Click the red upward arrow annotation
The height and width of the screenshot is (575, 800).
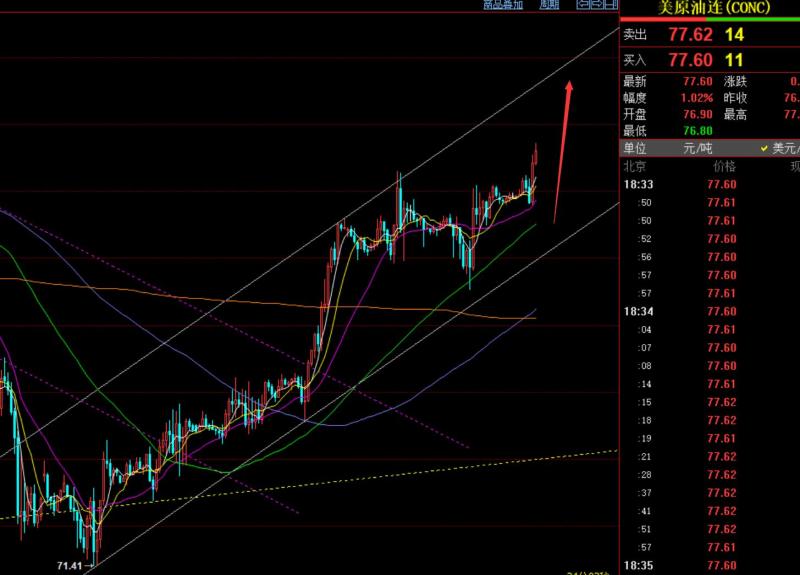click(562, 150)
